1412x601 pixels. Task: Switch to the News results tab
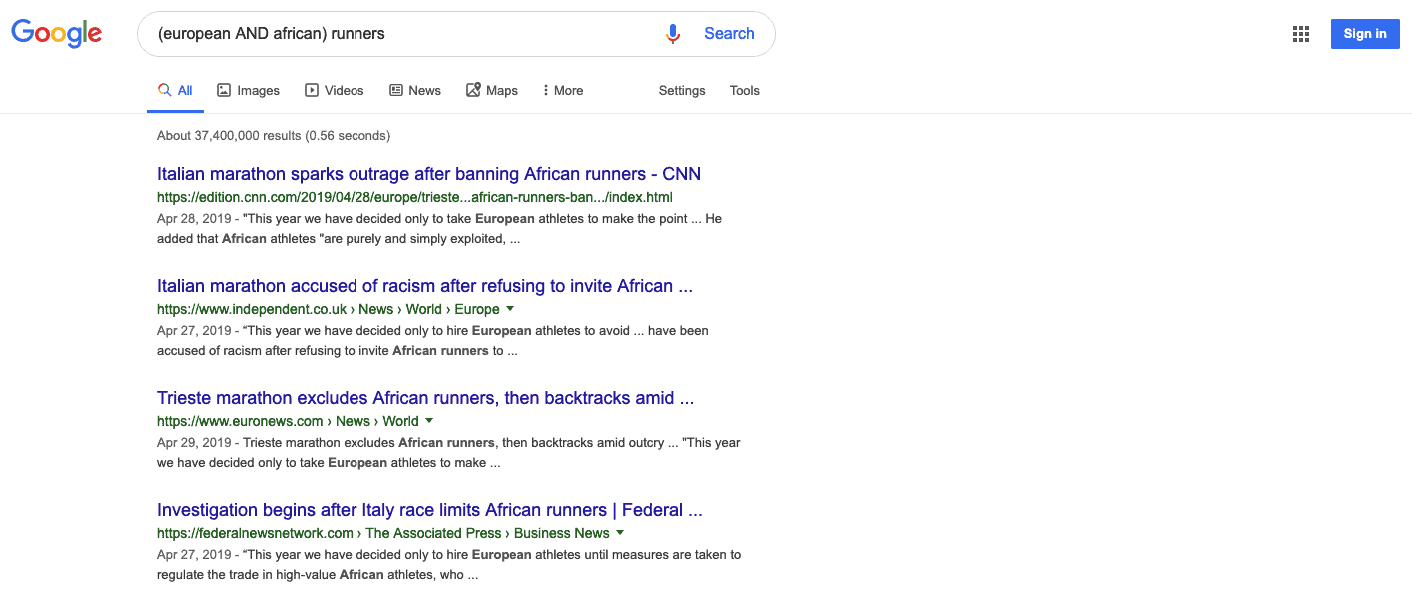(x=424, y=89)
